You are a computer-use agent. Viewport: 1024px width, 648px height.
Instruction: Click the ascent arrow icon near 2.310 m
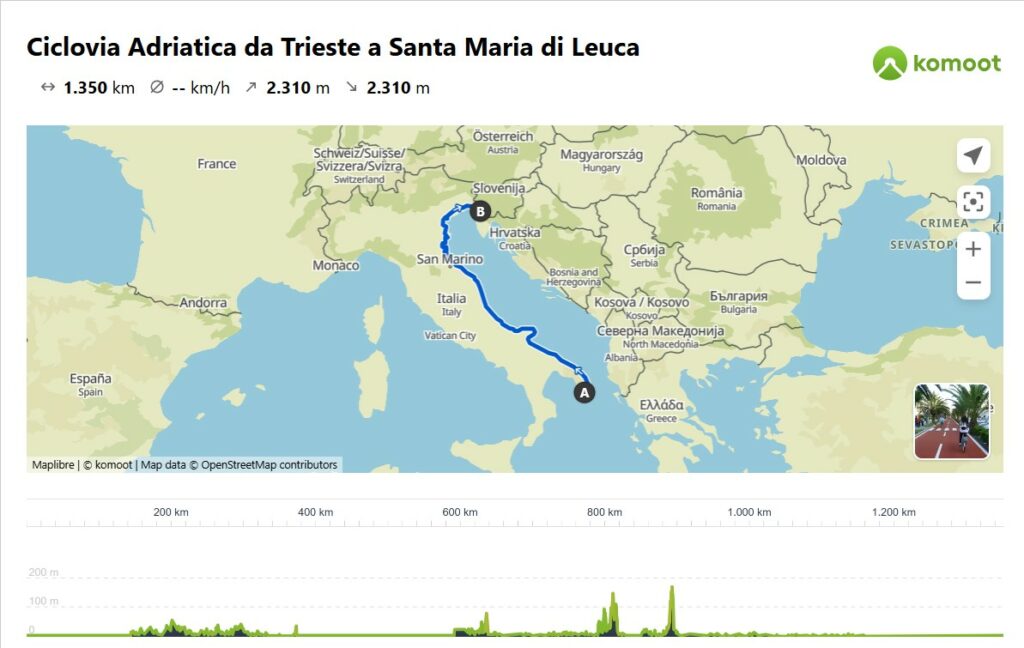click(x=251, y=87)
